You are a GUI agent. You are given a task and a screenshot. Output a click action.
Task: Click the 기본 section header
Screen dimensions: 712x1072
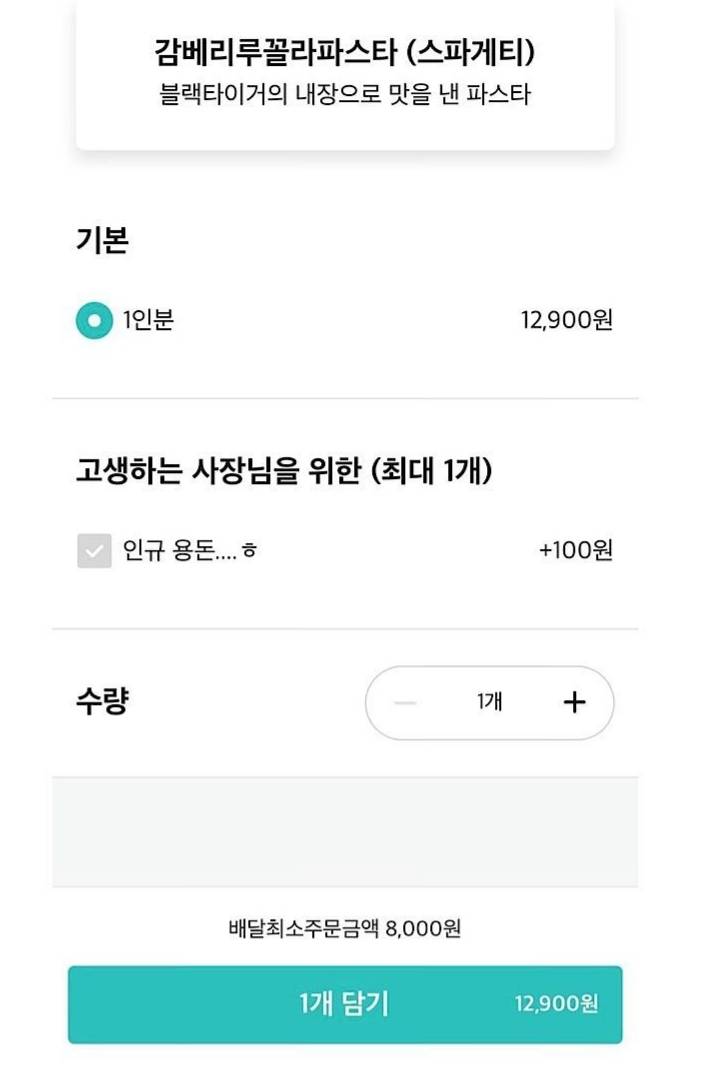pyautogui.click(x=102, y=241)
